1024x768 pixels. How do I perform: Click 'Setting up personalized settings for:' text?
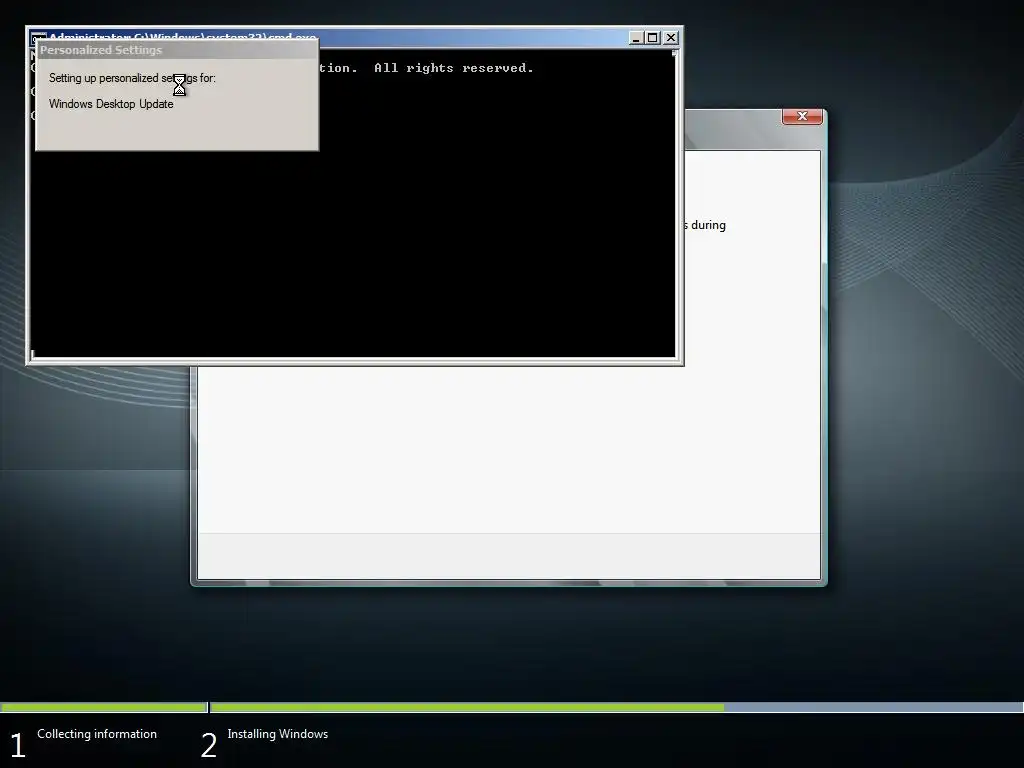pos(132,78)
